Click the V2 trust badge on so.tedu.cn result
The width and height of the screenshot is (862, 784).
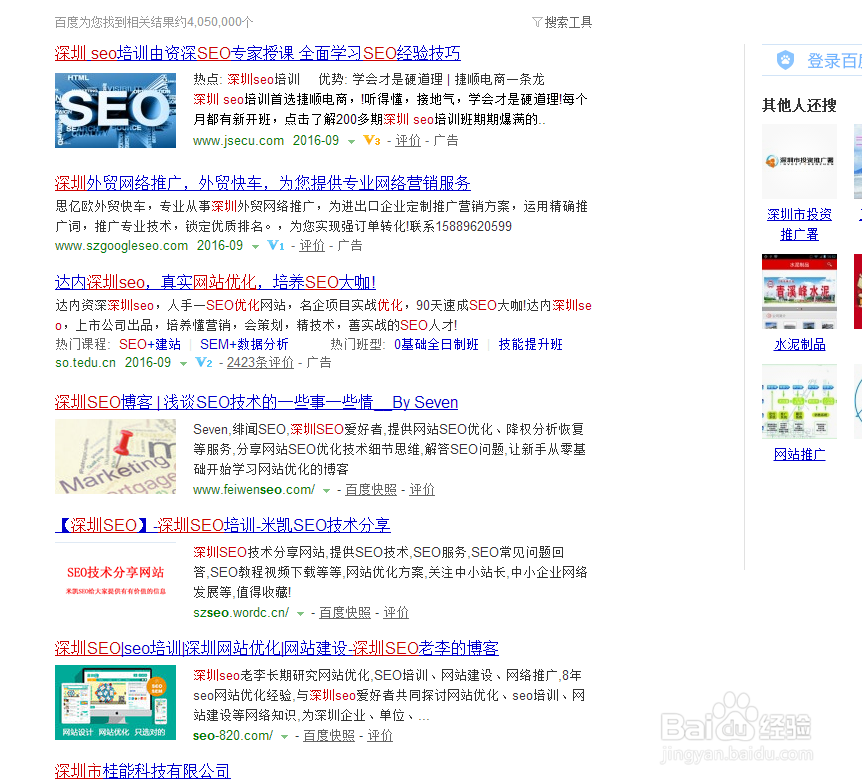[204, 363]
